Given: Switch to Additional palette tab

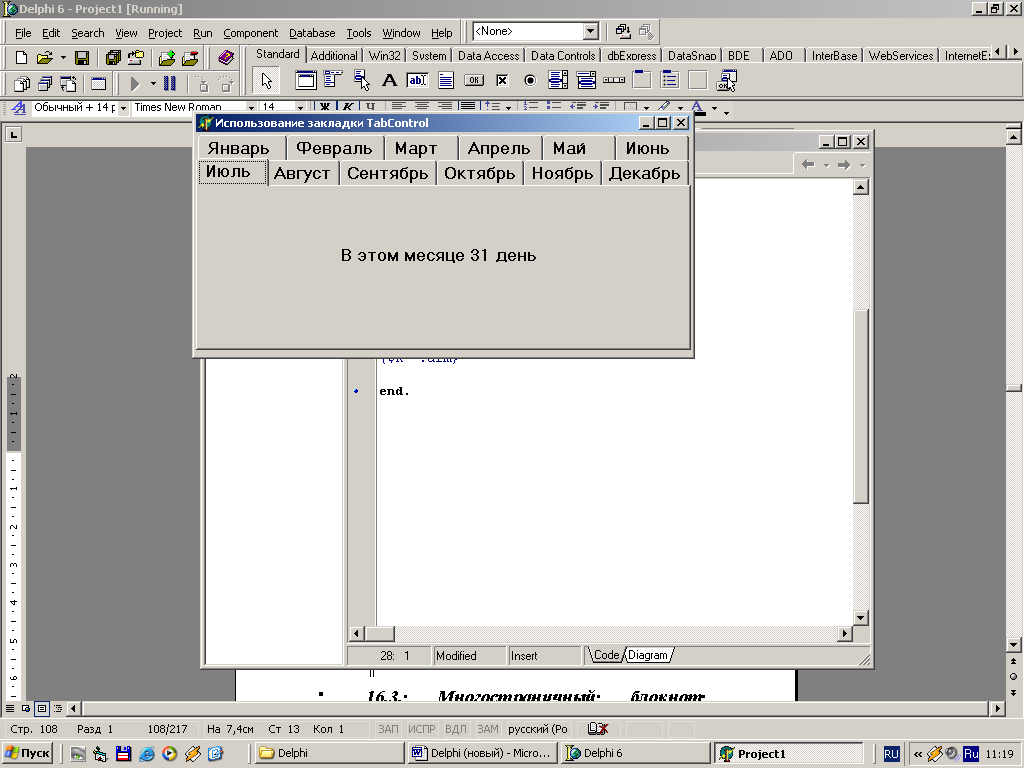Looking at the screenshot, I should (x=334, y=56).
